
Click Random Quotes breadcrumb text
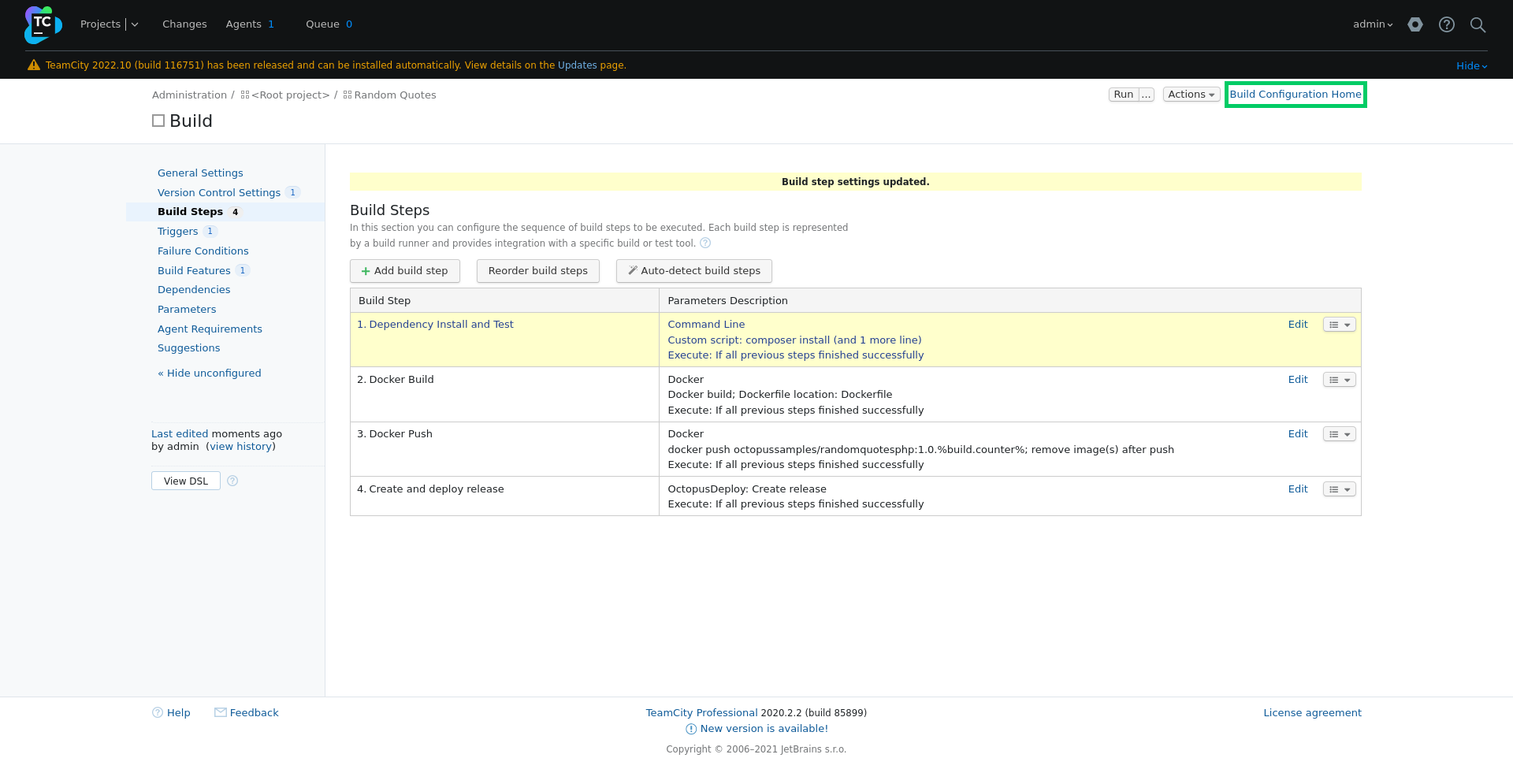(395, 95)
